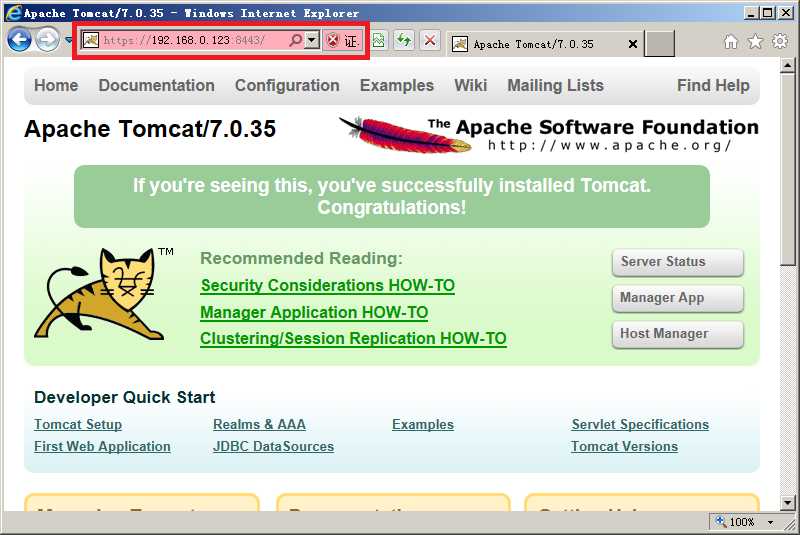Image resolution: width=800 pixels, height=535 pixels.
Task: Stop loading with the red X icon
Action: click(430, 40)
